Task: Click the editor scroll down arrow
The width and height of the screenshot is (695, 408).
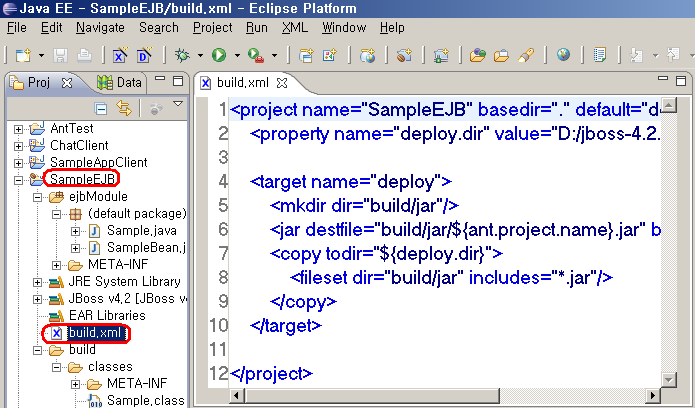Action: (x=668, y=379)
